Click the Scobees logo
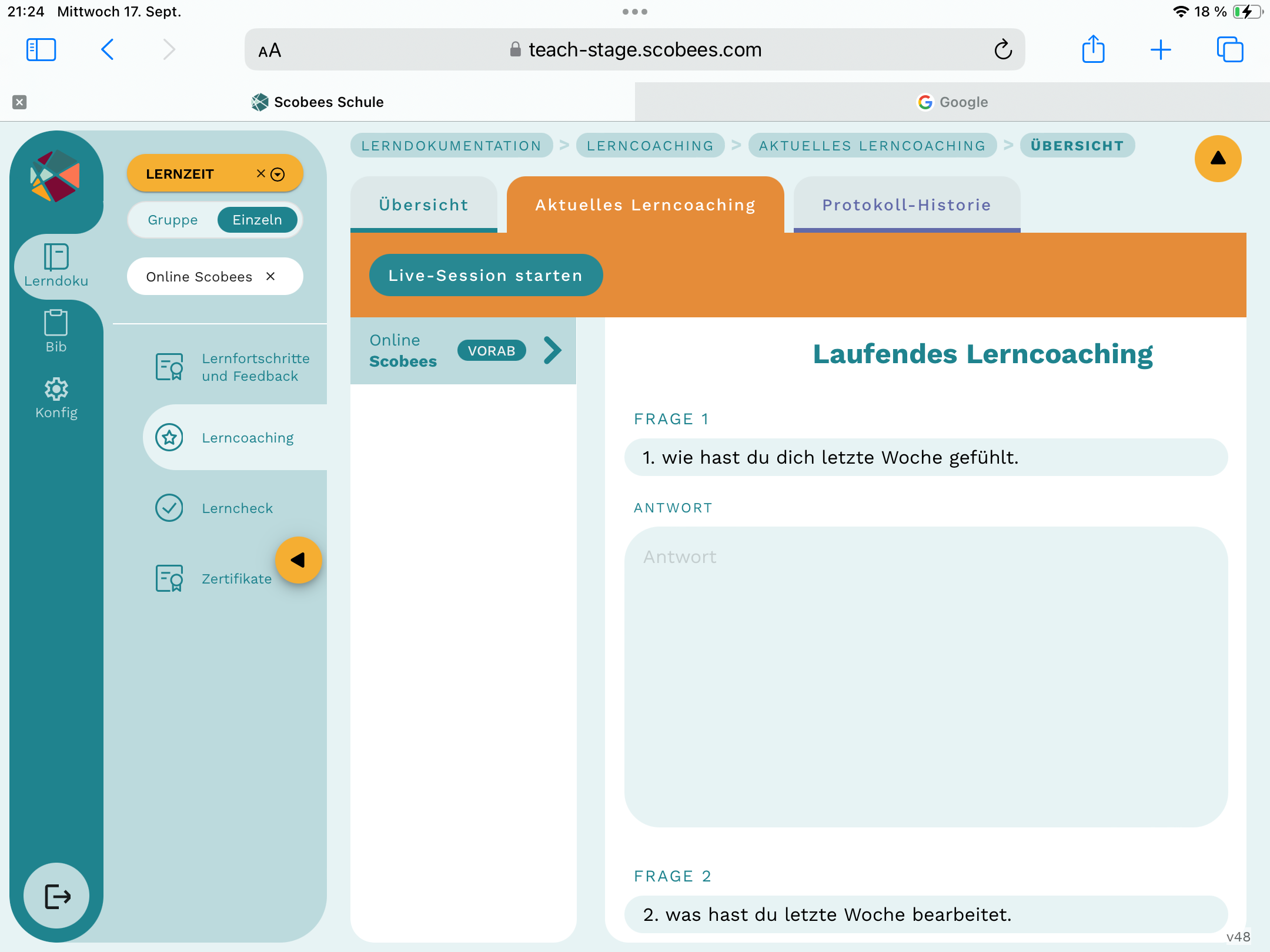The width and height of the screenshot is (1270, 952). 55,176
